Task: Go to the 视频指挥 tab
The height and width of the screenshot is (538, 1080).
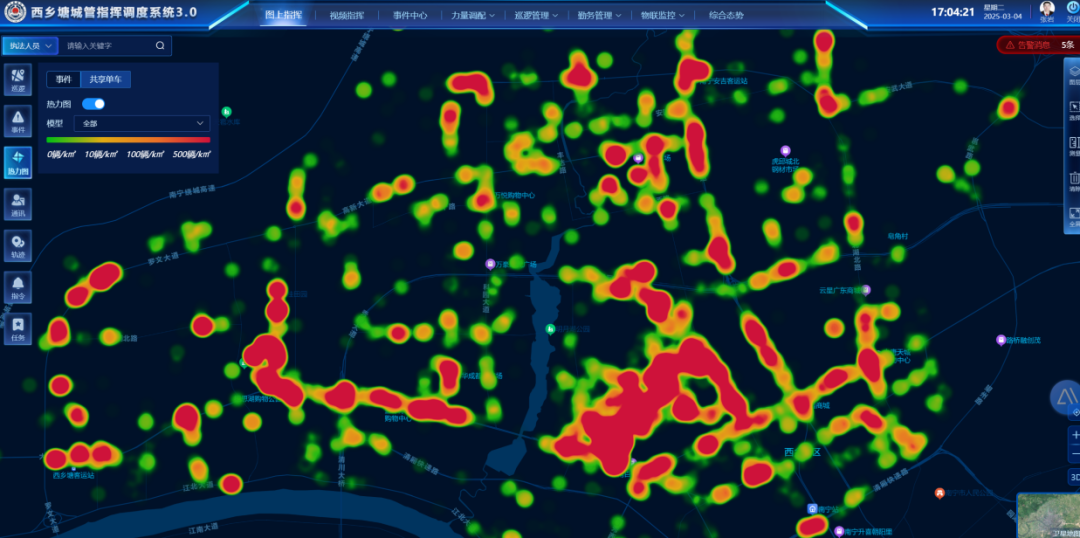Action: pos(346,14)
